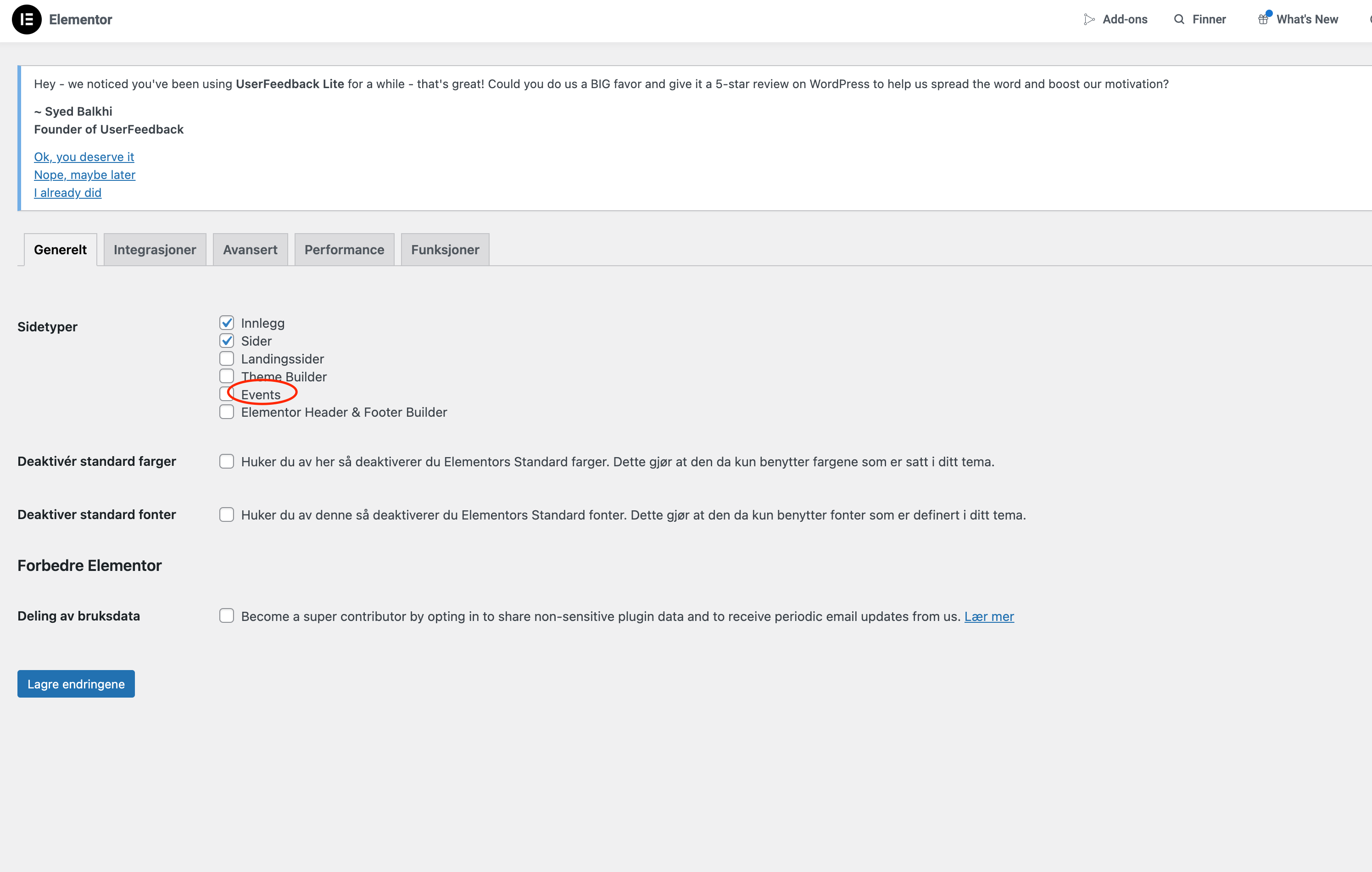Click the 'Become a super contributor' description
The height and width of the screenshot is (872, 1372).
coord(601,617)
